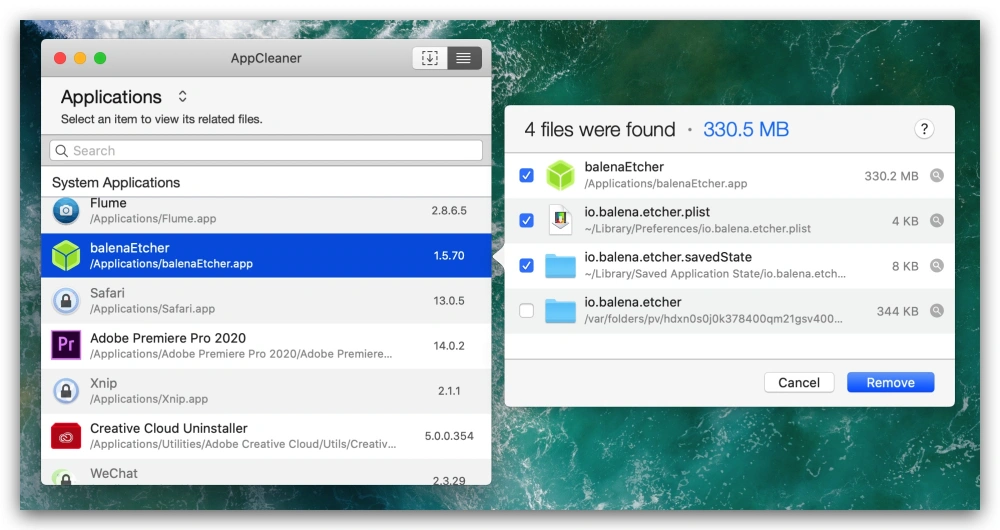Uncheck the balenaEtcher.app checkbox
The width and height of the screenshot is (1000, 530).
[x=526, y=175]
